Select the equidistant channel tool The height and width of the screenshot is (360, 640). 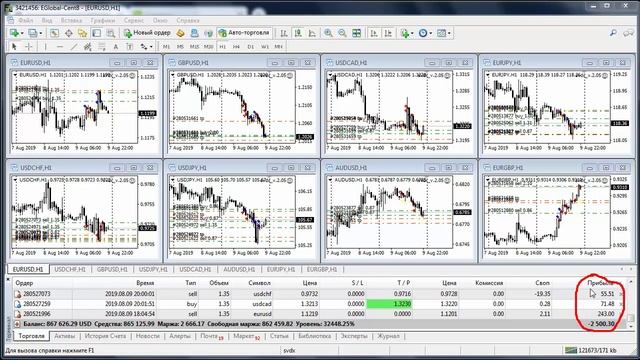(x=87, y=47)
